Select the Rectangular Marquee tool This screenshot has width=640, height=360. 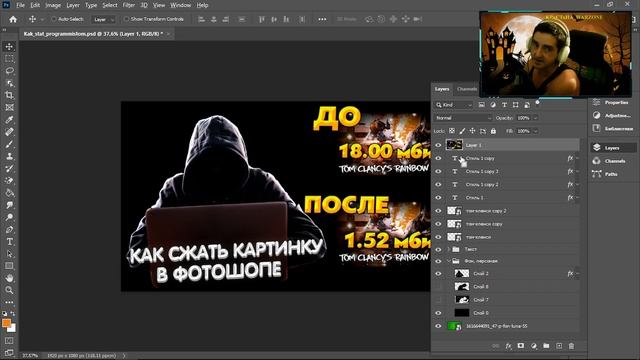[9, 59]
